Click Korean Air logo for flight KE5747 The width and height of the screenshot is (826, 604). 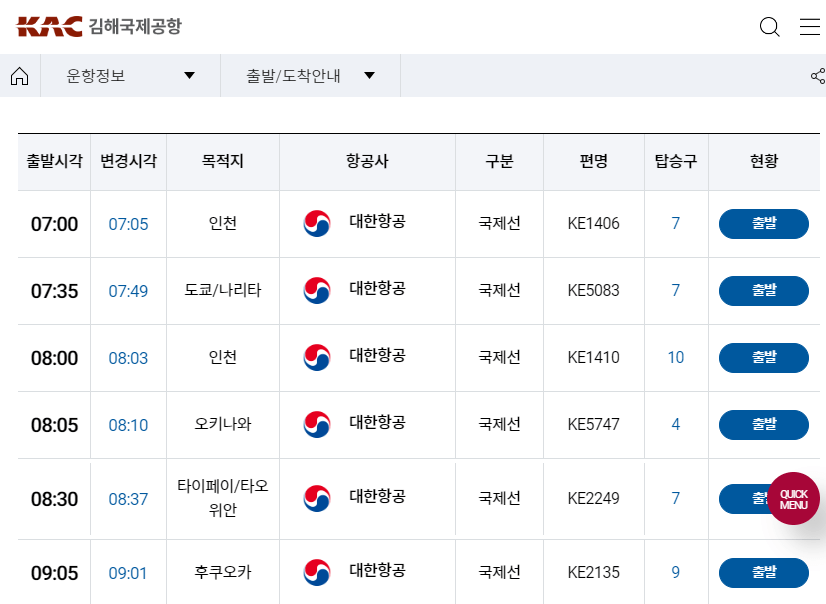[x=317, y=425]
